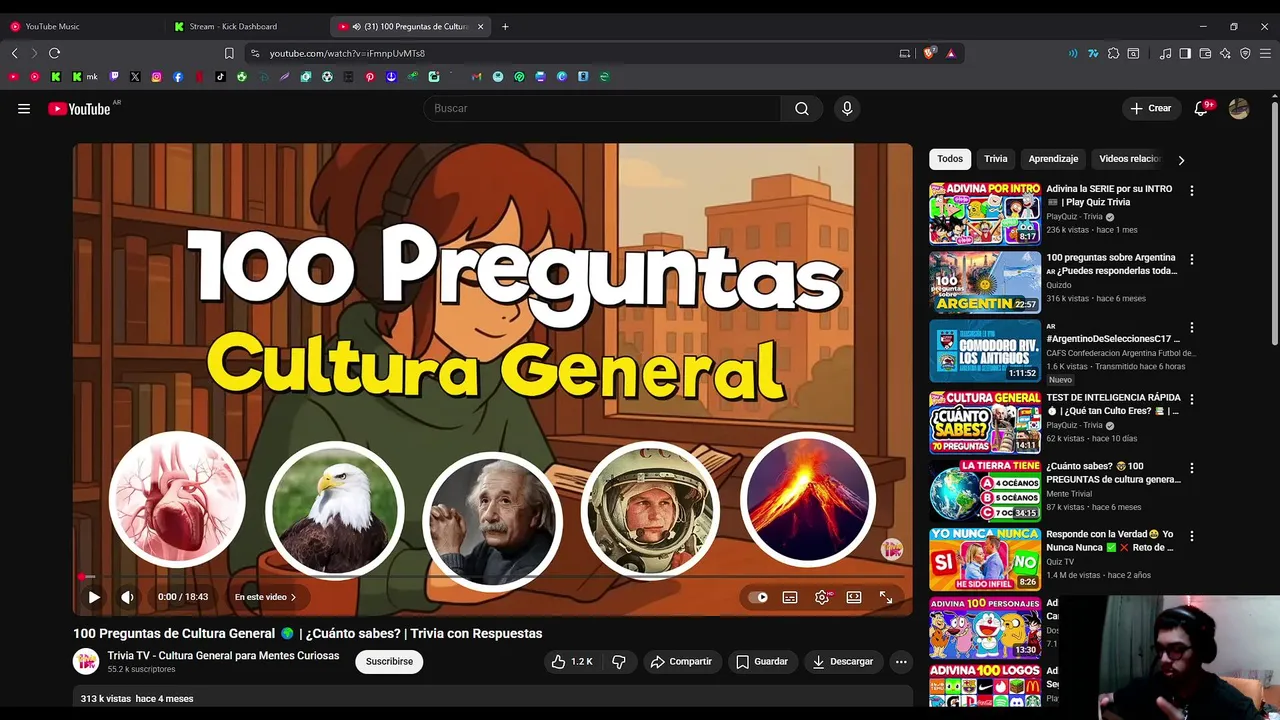Screen dimensions: 1280x720
Task: Switch to the Stream - Kick Dashboard tab
Action: point(246,26)
